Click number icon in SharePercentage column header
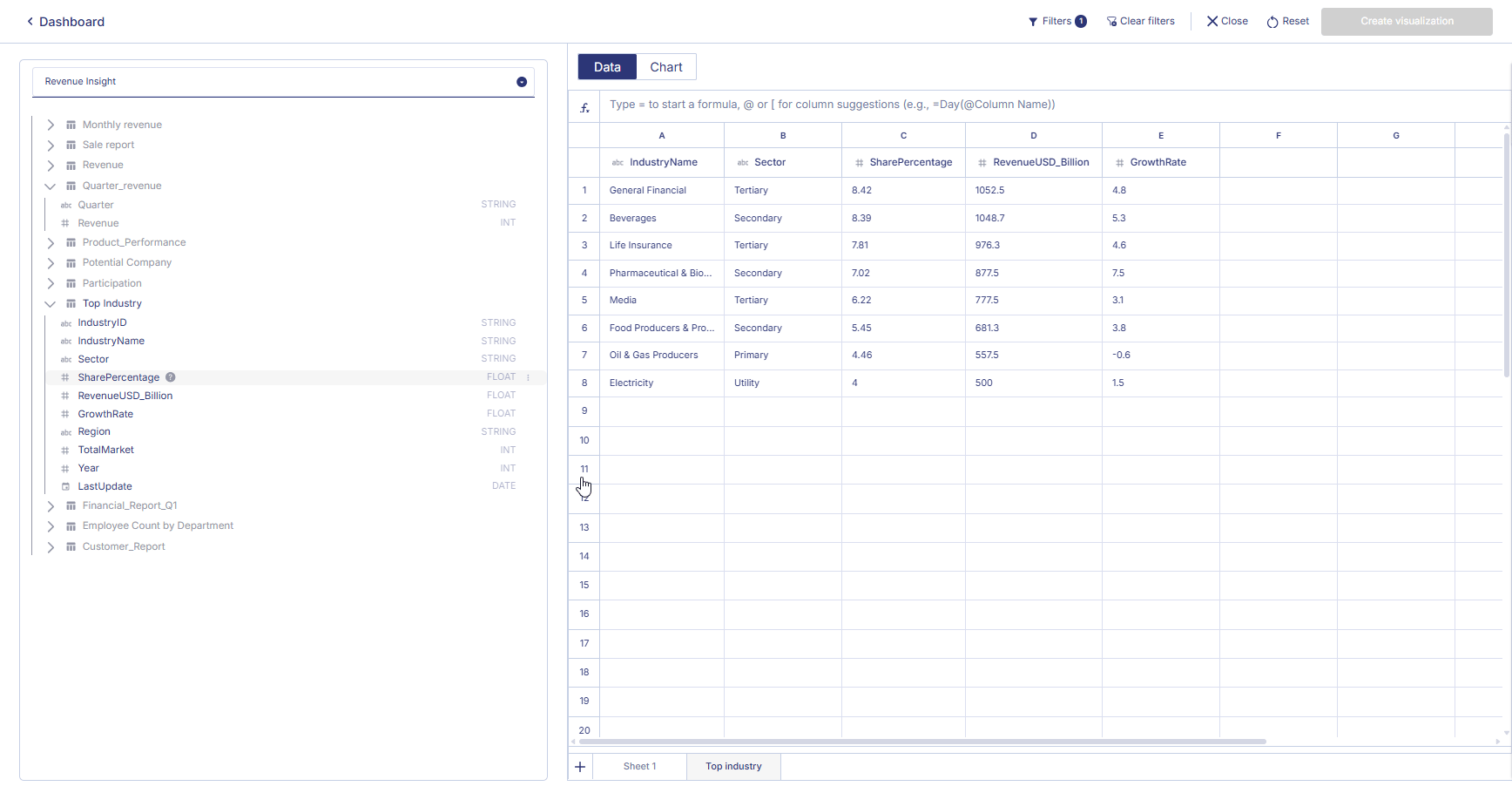1512x793 pixels. tap(859, 163)
